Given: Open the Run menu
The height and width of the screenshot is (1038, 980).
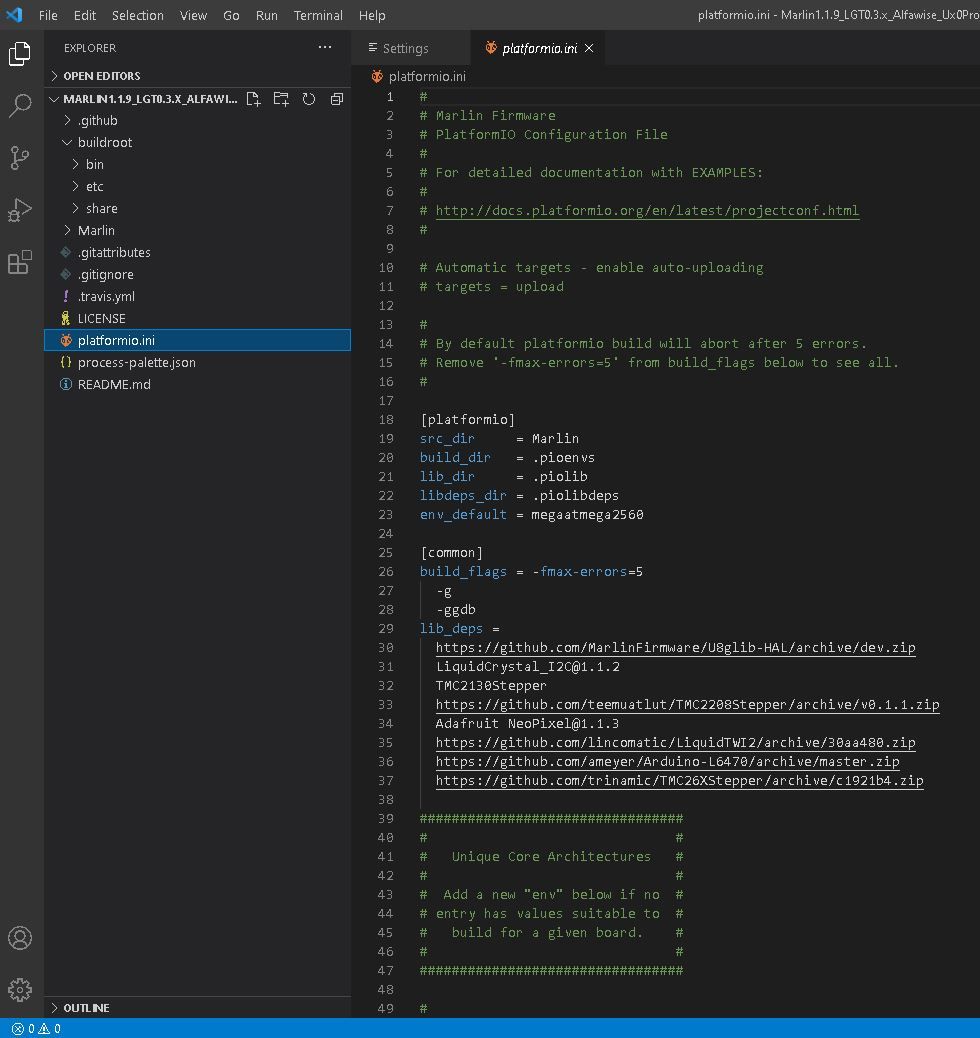Looking at the screenshot, I should 267,15.
